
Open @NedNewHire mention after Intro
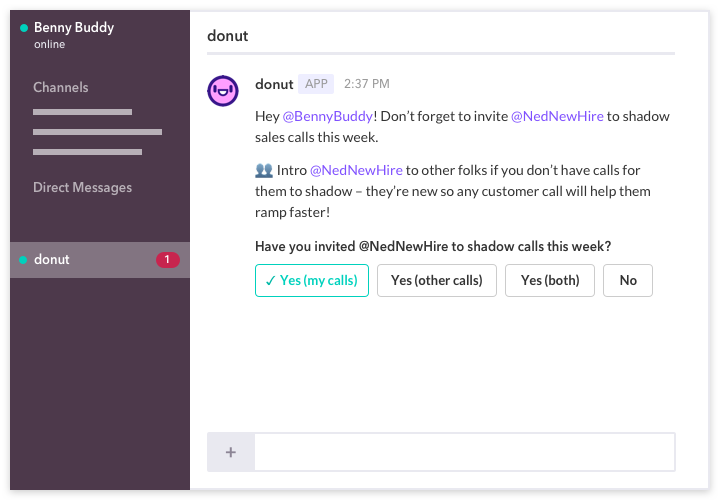pyautogui.click(x=356, y=170)
